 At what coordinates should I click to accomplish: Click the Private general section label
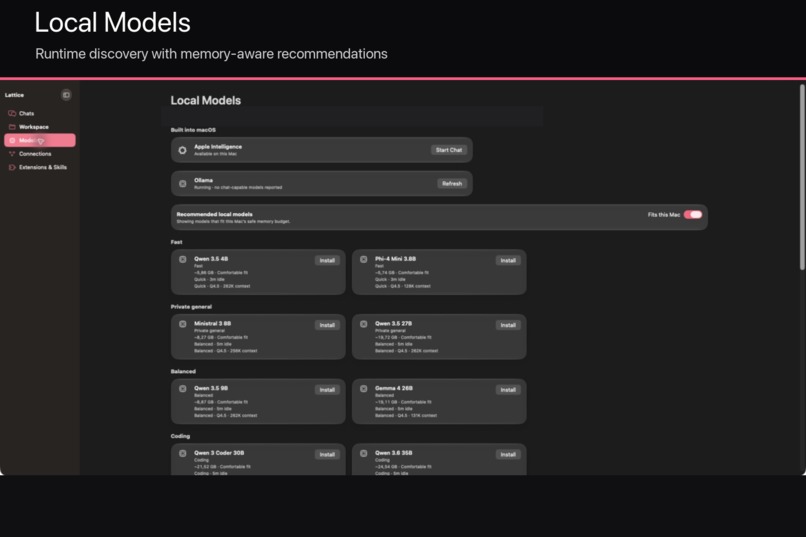coord(191,307)
